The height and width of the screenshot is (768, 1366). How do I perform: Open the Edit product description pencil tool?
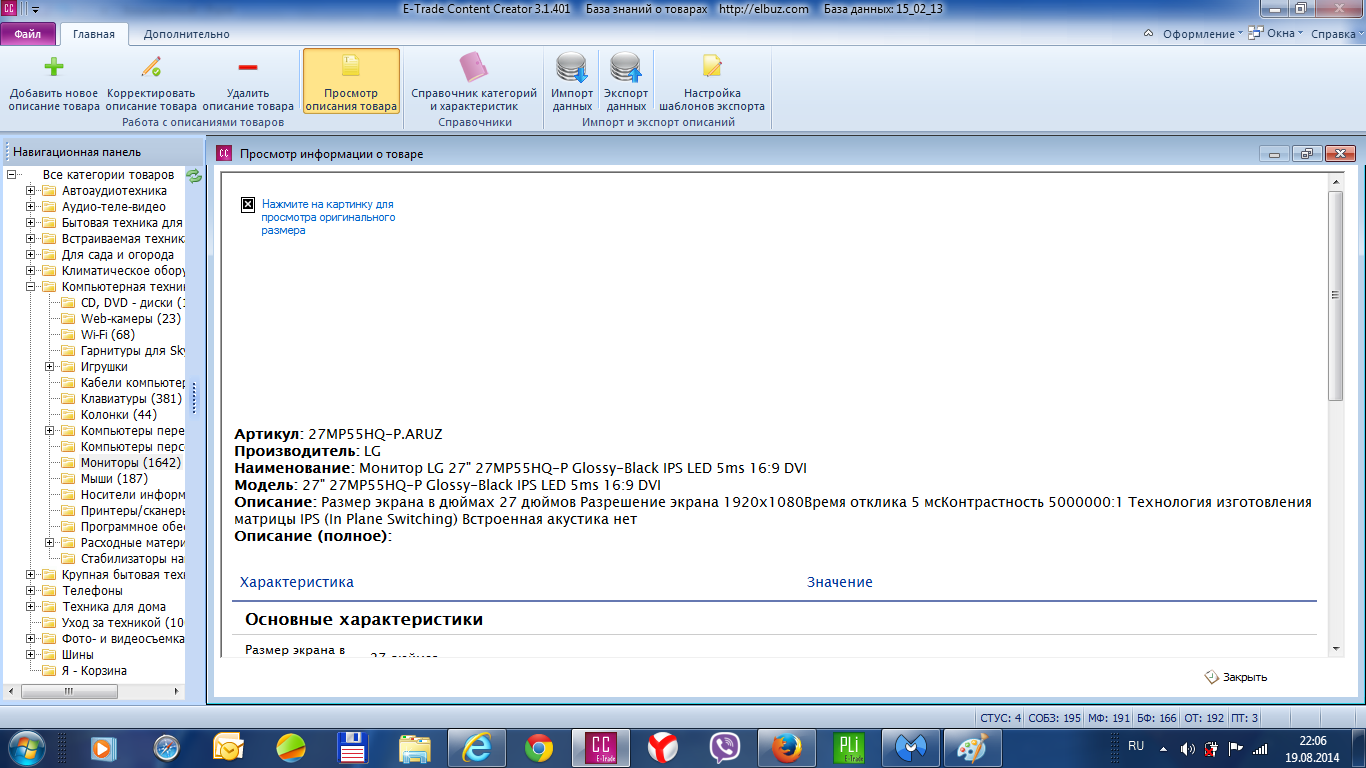point(151,67)
